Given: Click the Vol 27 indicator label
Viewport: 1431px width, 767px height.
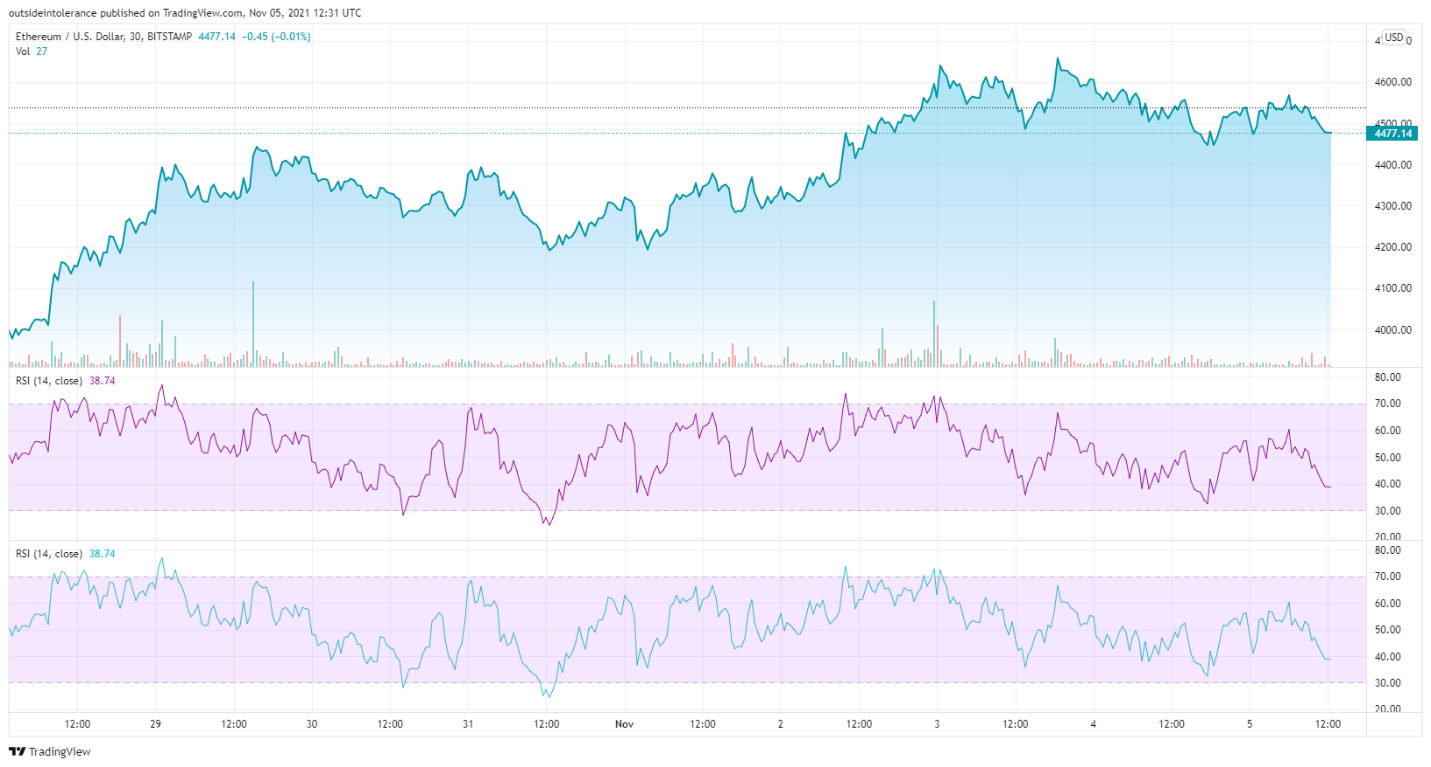Looking at the screenshot, I should coord(31,51).
